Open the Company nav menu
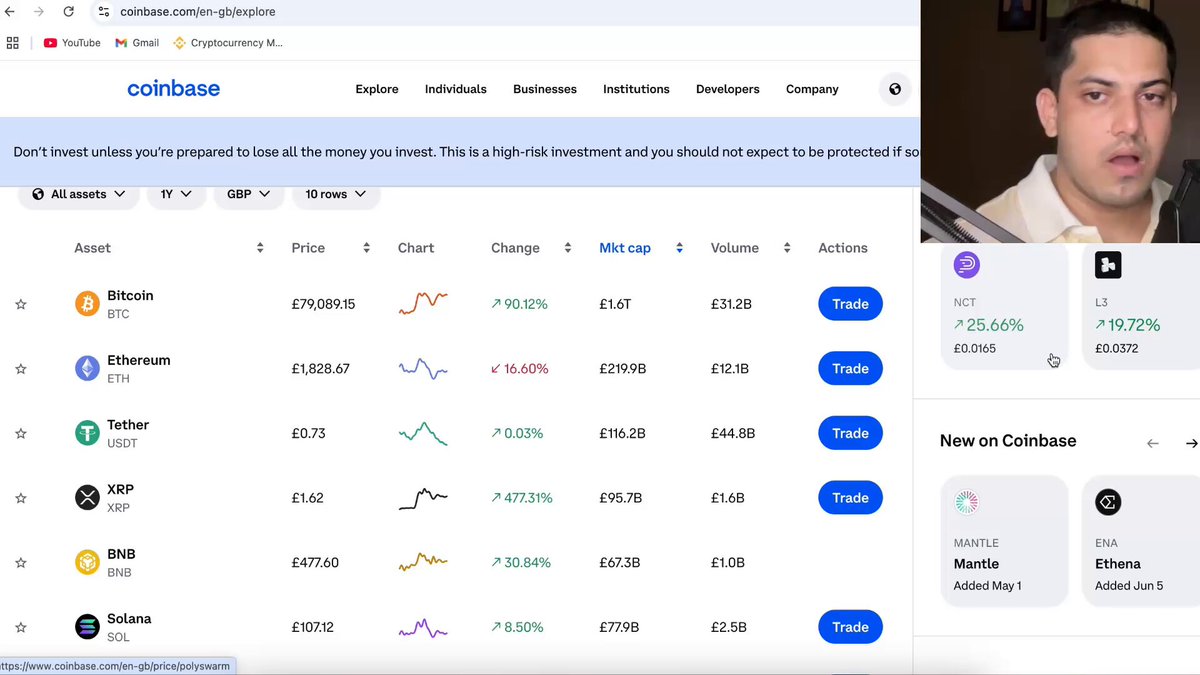Viewport: 1200px width, 675px height. [x=812, y=89]
